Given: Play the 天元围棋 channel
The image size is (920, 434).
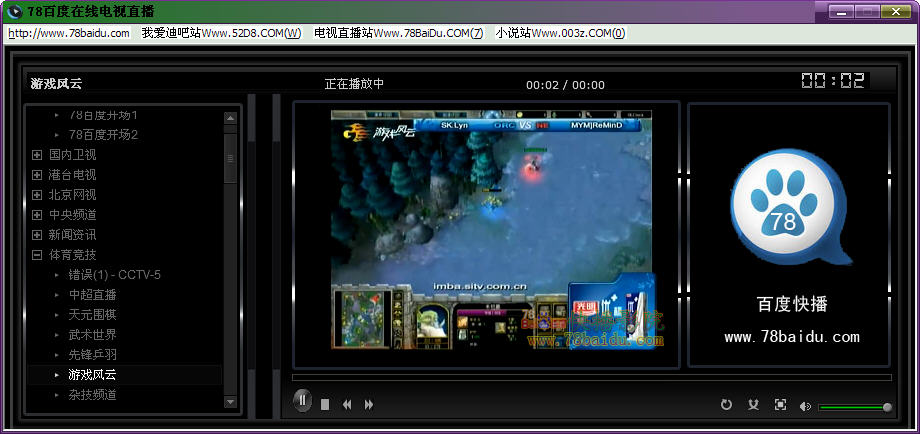Looking at the screenshot, I should click(x=93, y=315).
